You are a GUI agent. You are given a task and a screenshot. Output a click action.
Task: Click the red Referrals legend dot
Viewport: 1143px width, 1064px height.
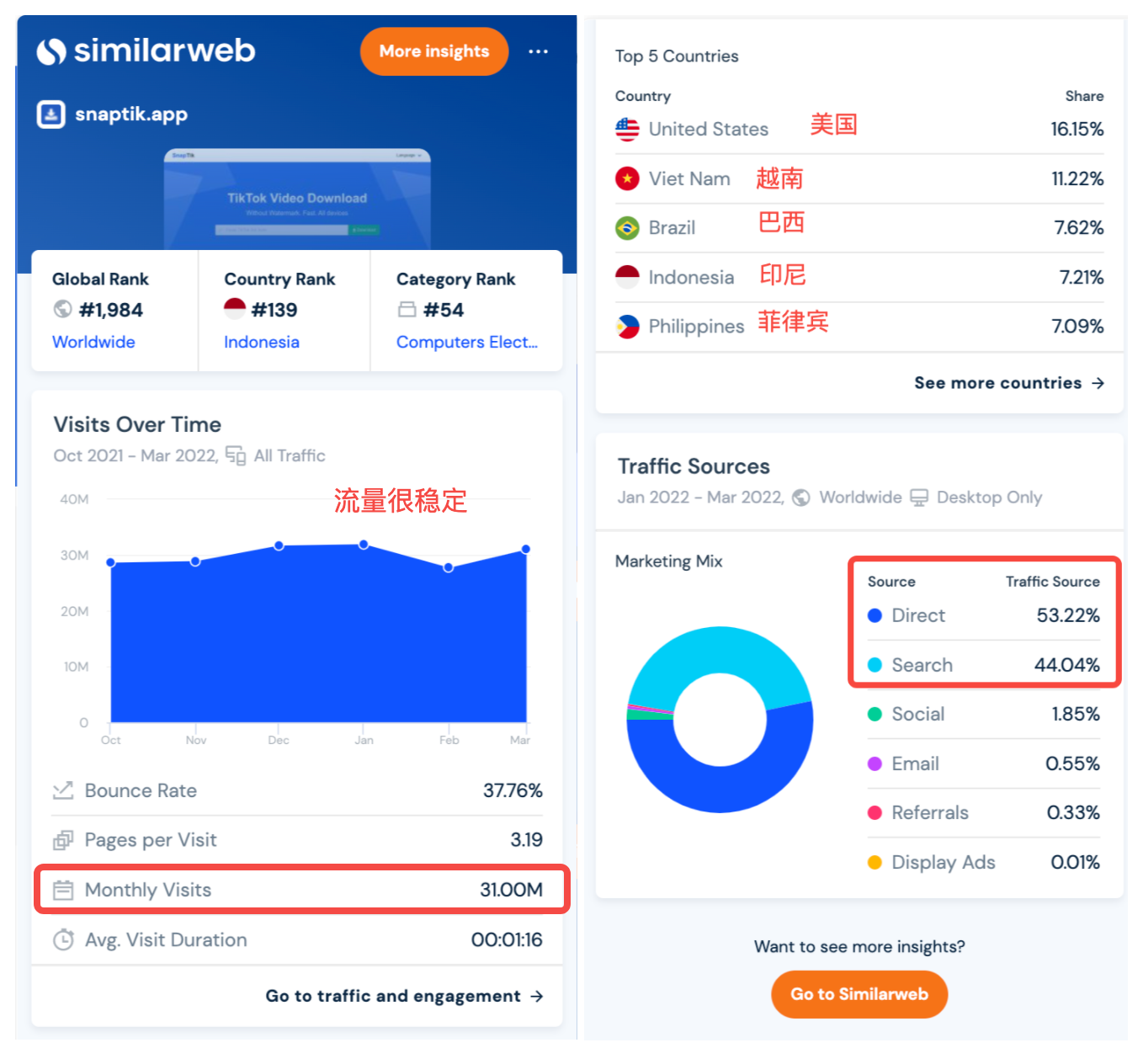tap(875, 812)
